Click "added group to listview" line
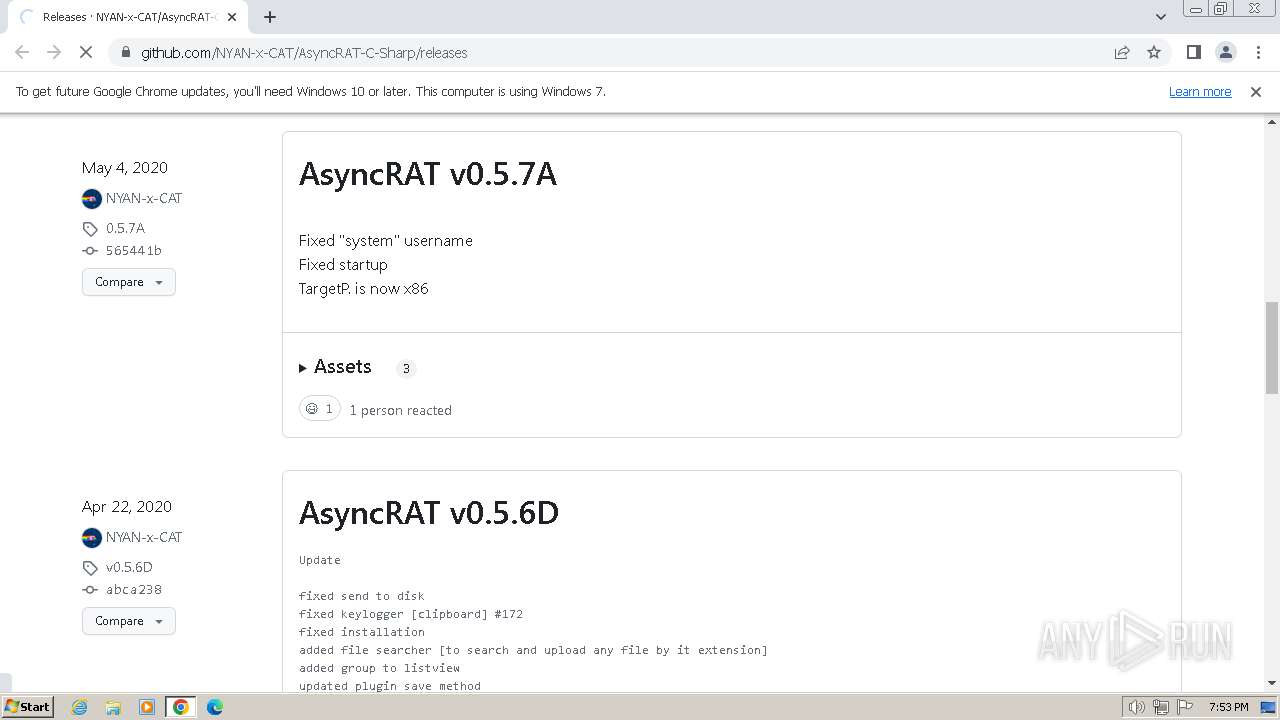Viewport: 1280px width, 720px height. [x=379, y=668]
